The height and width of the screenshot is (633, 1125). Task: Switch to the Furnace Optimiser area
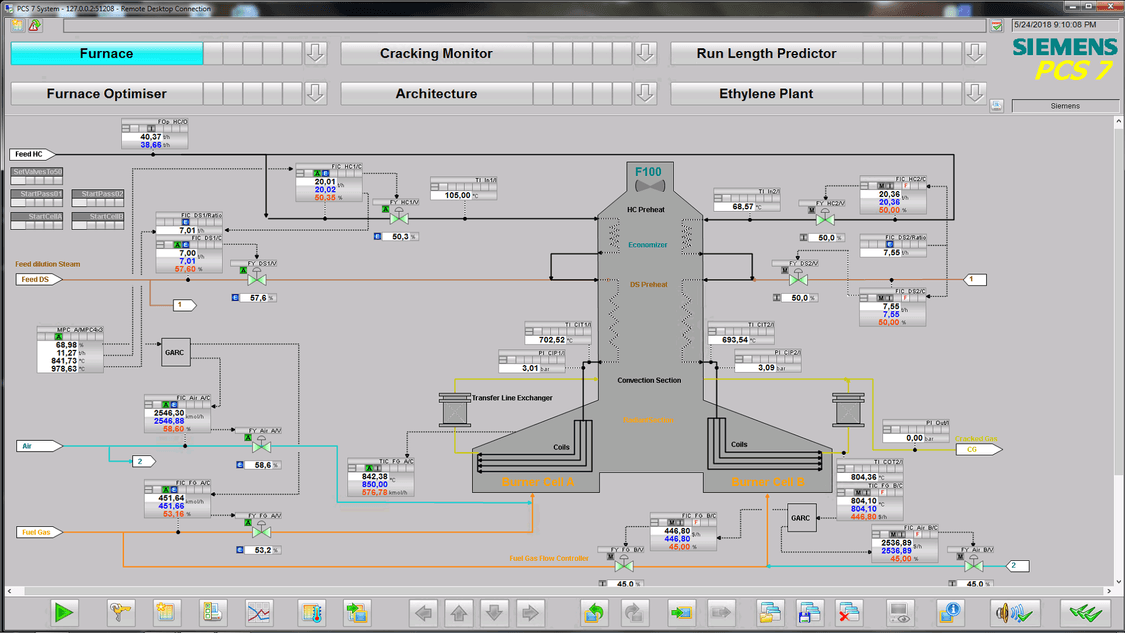click(107, 93)
